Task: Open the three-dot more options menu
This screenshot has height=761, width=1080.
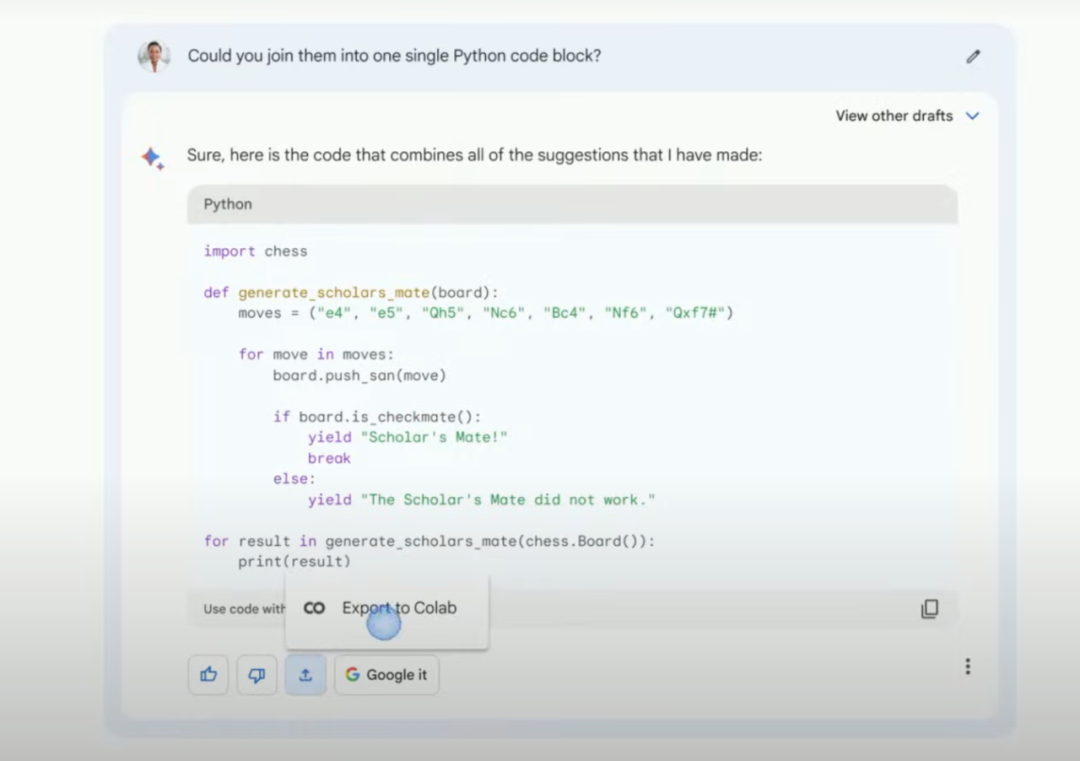Action: click(x=968, y=666)
